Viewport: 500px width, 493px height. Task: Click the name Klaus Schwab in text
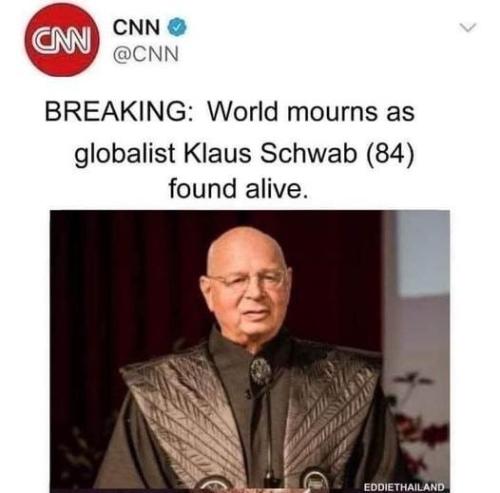pyautogui.click(x=271, y=154)
